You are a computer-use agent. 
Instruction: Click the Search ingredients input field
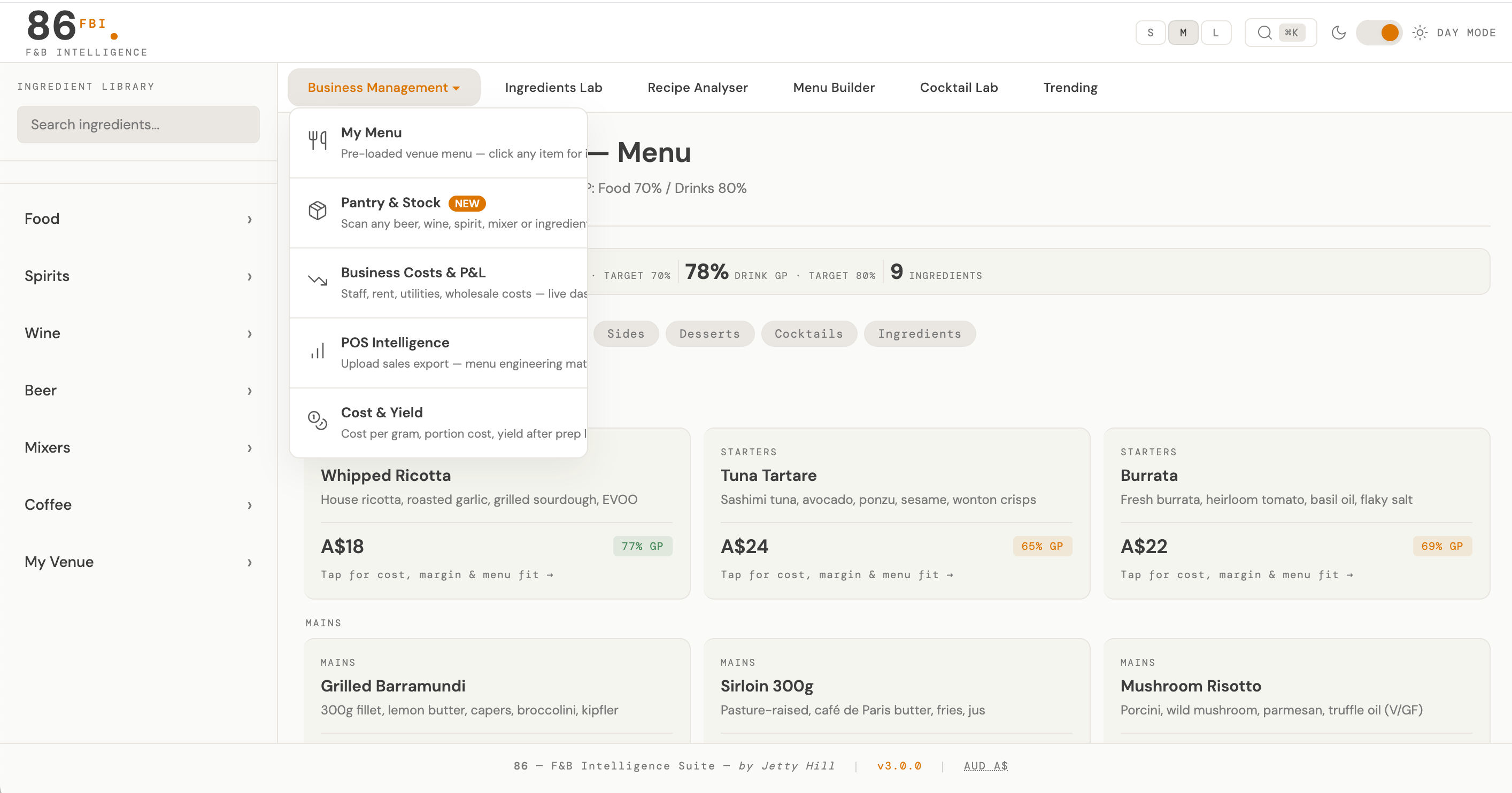[x=138, y=125]
